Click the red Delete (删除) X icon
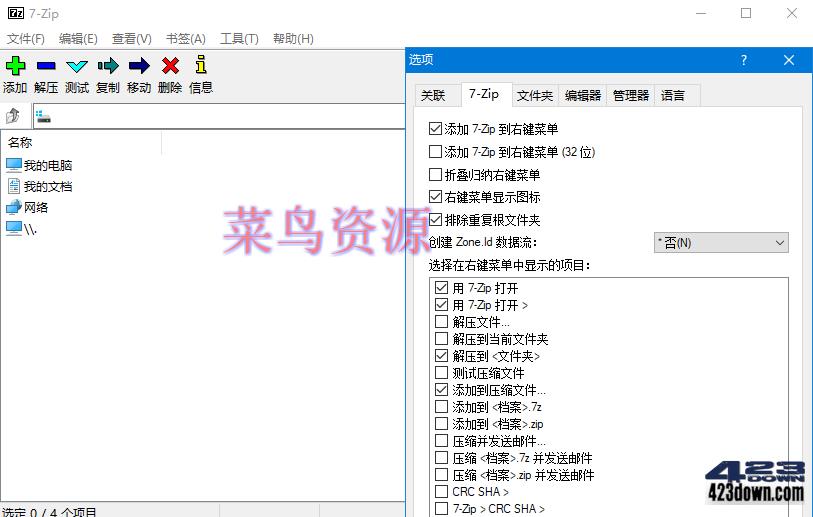813x517 pixels. 170,66
